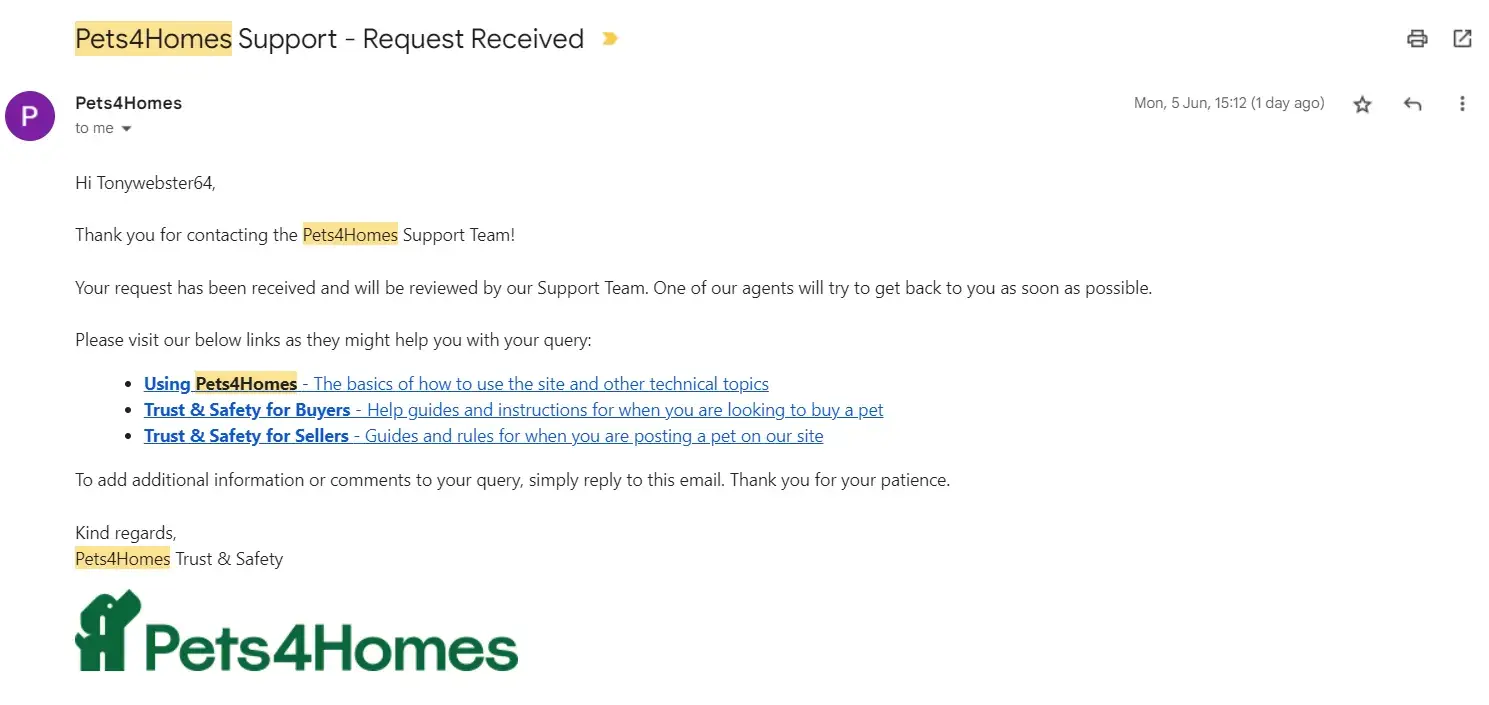
Task: Select the bold sender name Pets4Homes
Action: point(128,103)
